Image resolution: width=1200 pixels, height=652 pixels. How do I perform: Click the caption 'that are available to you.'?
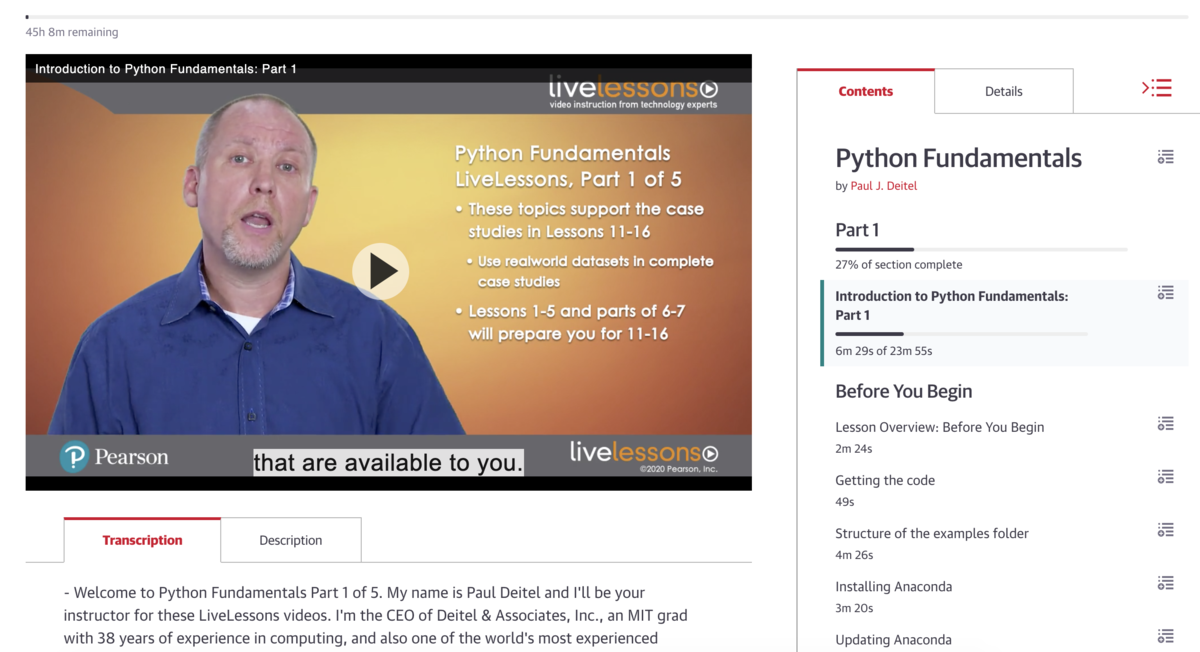(x=388, y=462)
